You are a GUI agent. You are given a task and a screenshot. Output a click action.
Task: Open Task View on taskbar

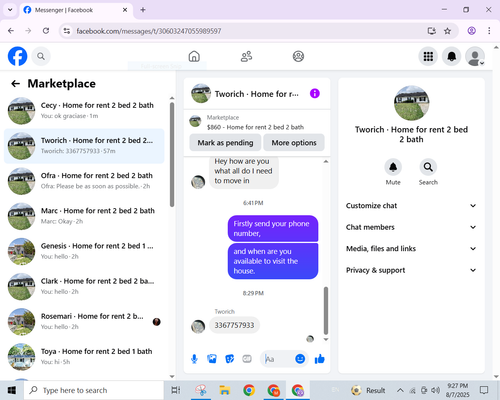click(x=176, y=390)
